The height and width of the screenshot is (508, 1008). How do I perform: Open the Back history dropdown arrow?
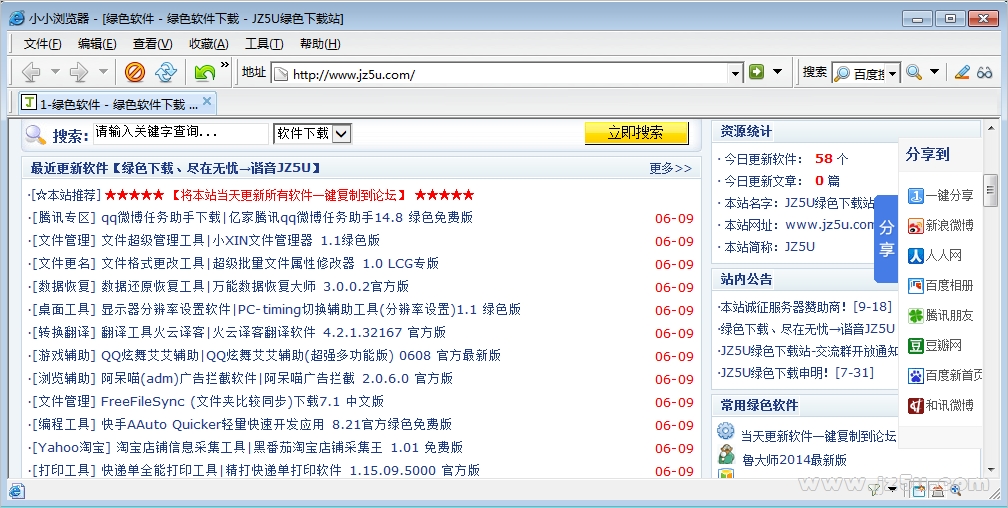55,72
